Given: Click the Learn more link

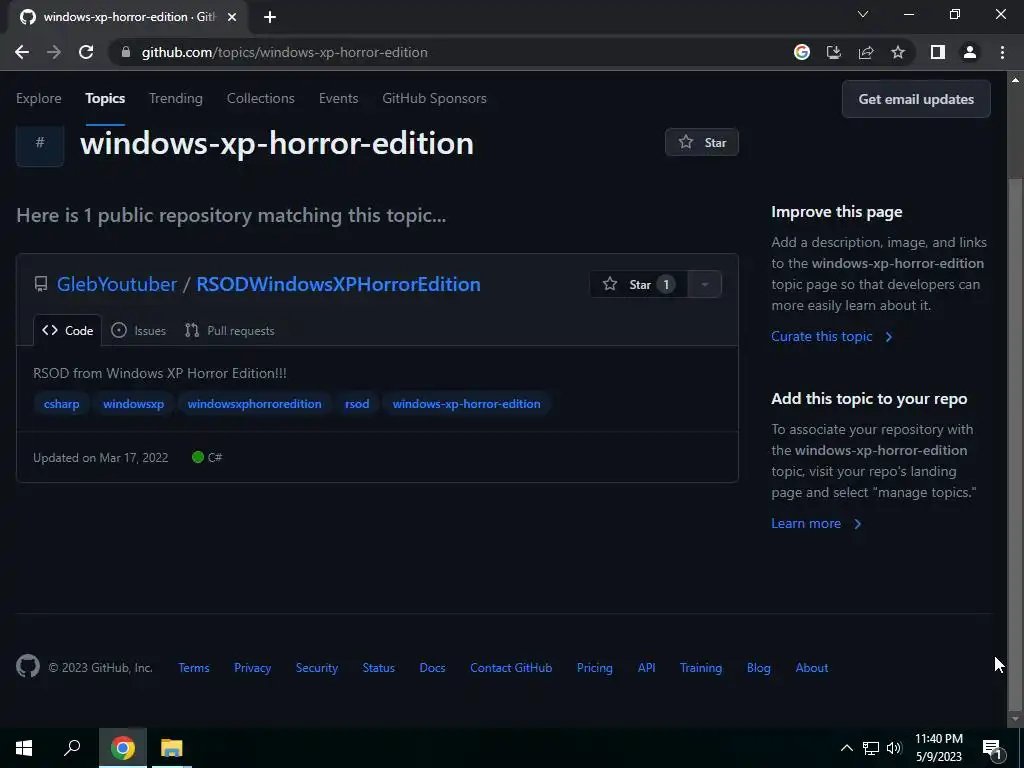Looking at the screenshot, I should pyautogui.click(x=816, y=523).
